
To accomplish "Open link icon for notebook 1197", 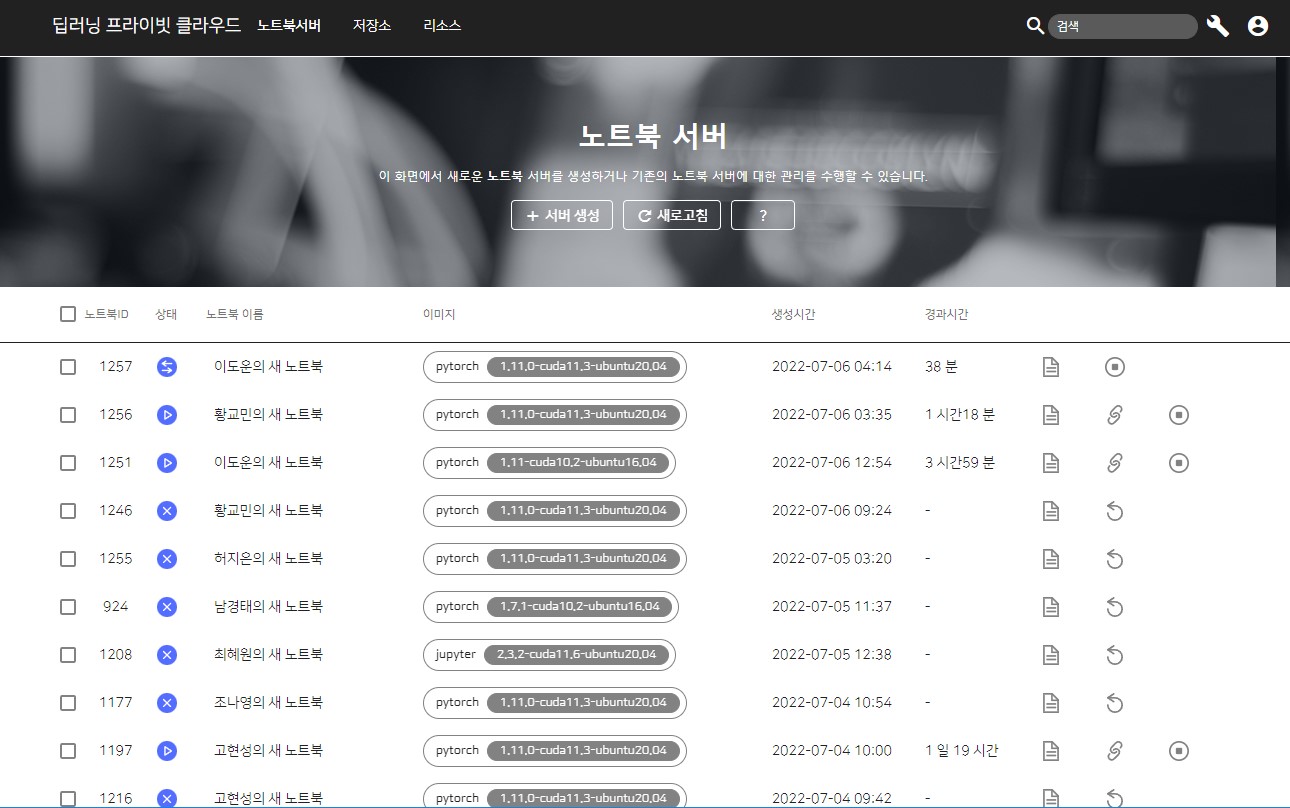I will 1115,751.
